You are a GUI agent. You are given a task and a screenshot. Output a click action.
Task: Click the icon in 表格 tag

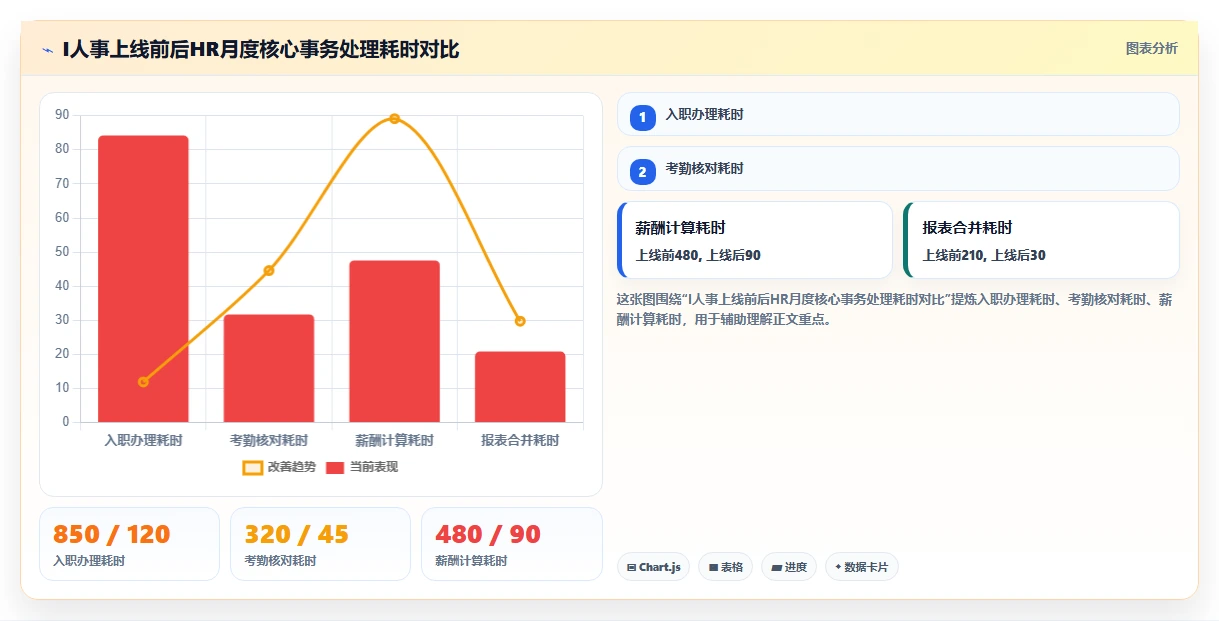pyautogui.click(x=713, y=568)
